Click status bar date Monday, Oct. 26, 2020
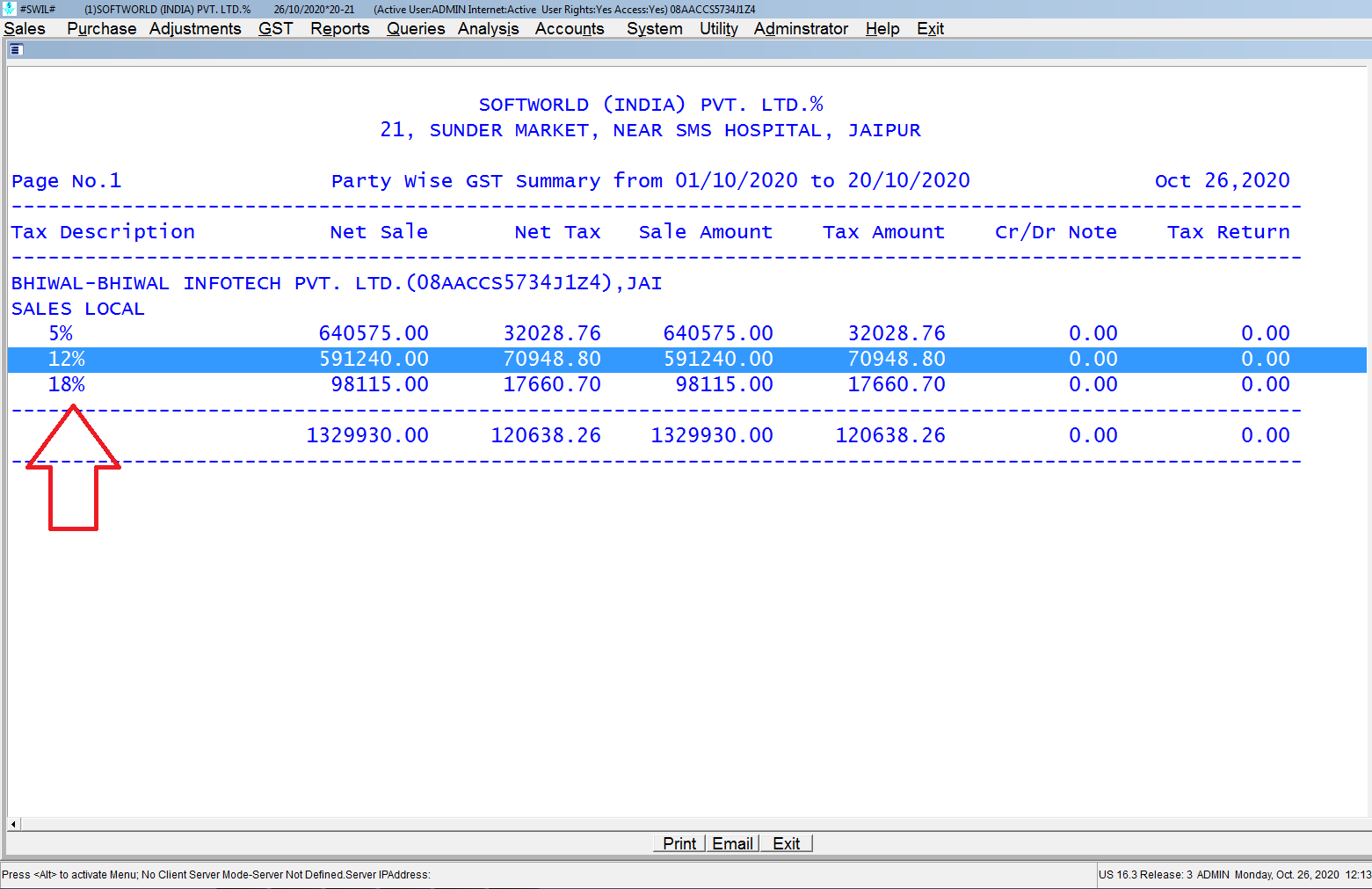1372x889 pixels. pos(1287,874)
